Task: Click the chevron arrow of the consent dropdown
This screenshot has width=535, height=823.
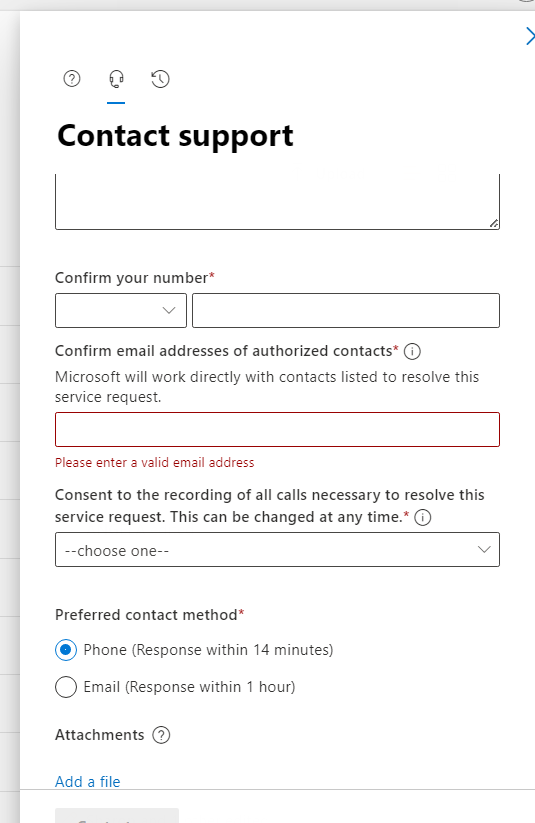Action: [x=484, y=550]
